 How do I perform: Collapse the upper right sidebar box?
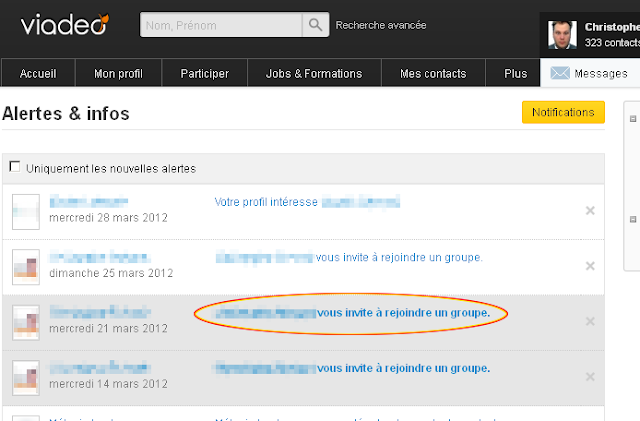633,119
